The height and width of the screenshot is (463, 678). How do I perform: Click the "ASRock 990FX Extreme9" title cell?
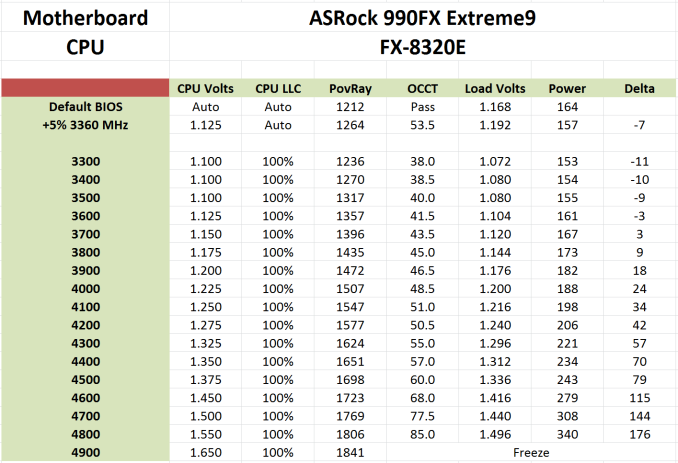pos(425,17)
